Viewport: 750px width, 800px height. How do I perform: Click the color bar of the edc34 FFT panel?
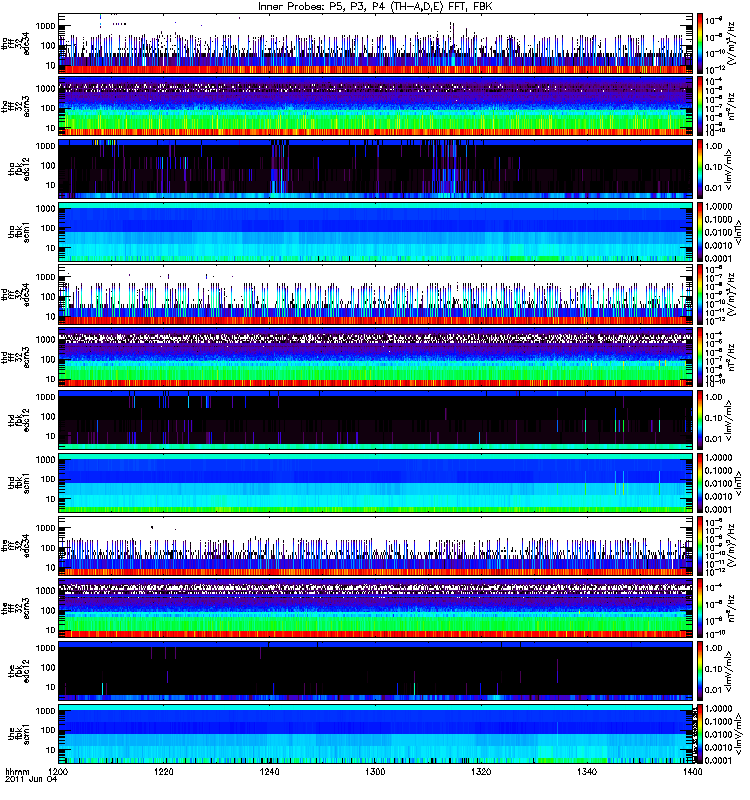pos(700,546)
